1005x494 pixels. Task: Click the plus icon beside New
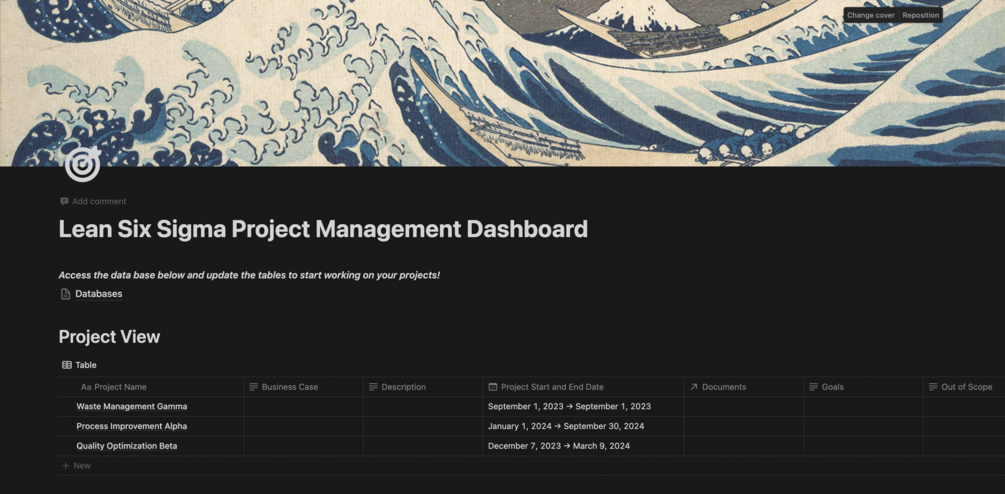tap(65, 466)
